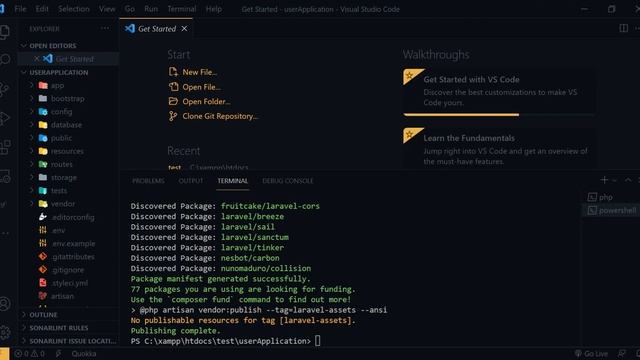Click the Explorer more actions ellipsis
Viewport: 640px width, 360px height.
[105, 29]
